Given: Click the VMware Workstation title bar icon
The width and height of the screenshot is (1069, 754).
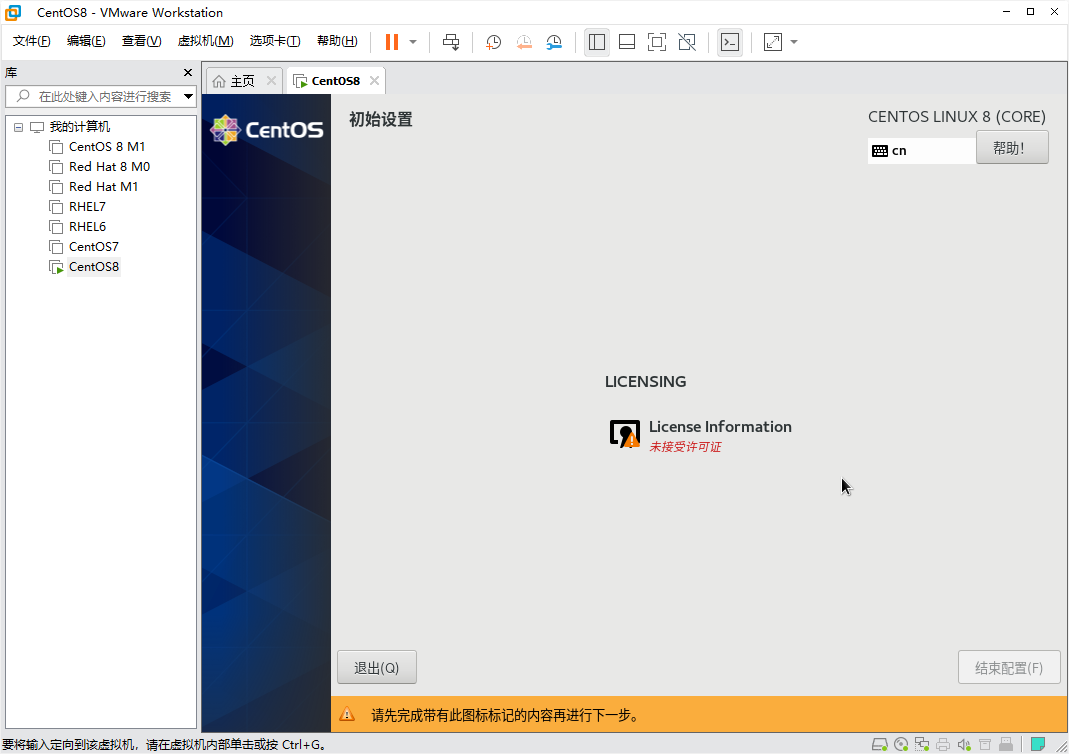Looking at the screenshot, I should [13, 12].
